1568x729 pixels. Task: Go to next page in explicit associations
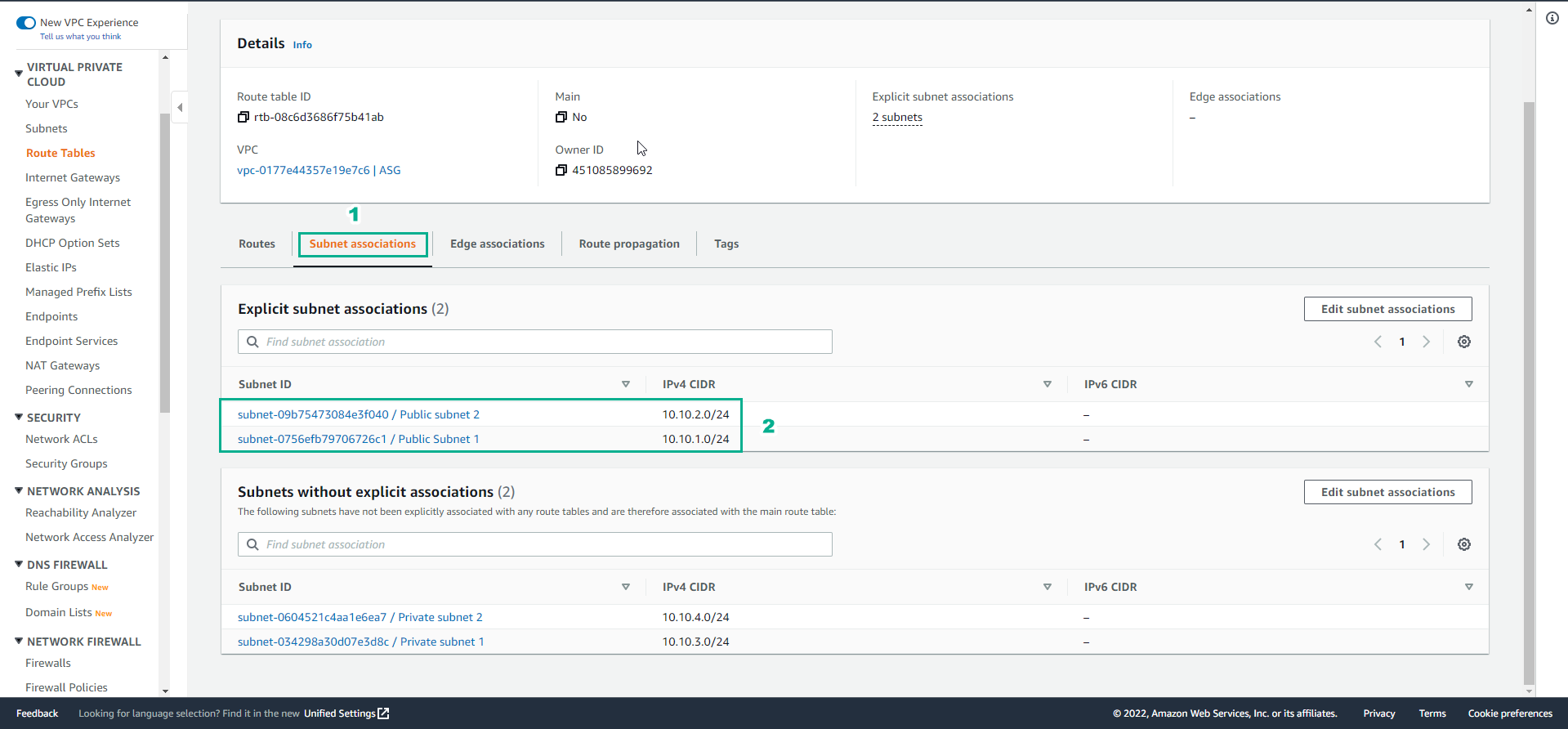tap(1427, 342)
